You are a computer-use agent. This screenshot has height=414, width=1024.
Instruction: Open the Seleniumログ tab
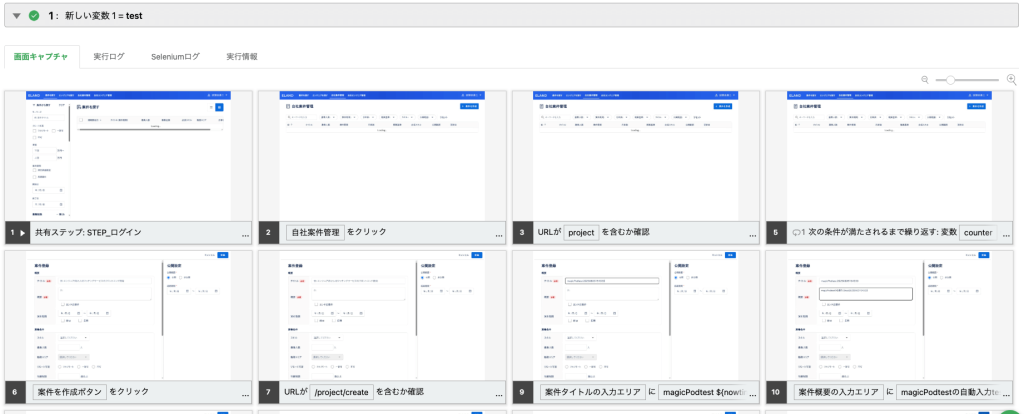coord(175,57)
